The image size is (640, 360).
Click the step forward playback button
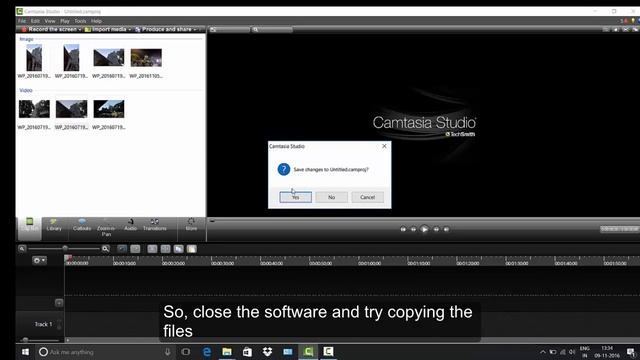pyautogui.click(x=436, y=229)
